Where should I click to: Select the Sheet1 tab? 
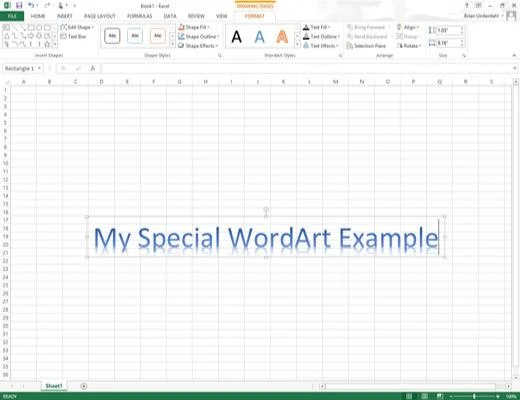click(x=54, y=386)
